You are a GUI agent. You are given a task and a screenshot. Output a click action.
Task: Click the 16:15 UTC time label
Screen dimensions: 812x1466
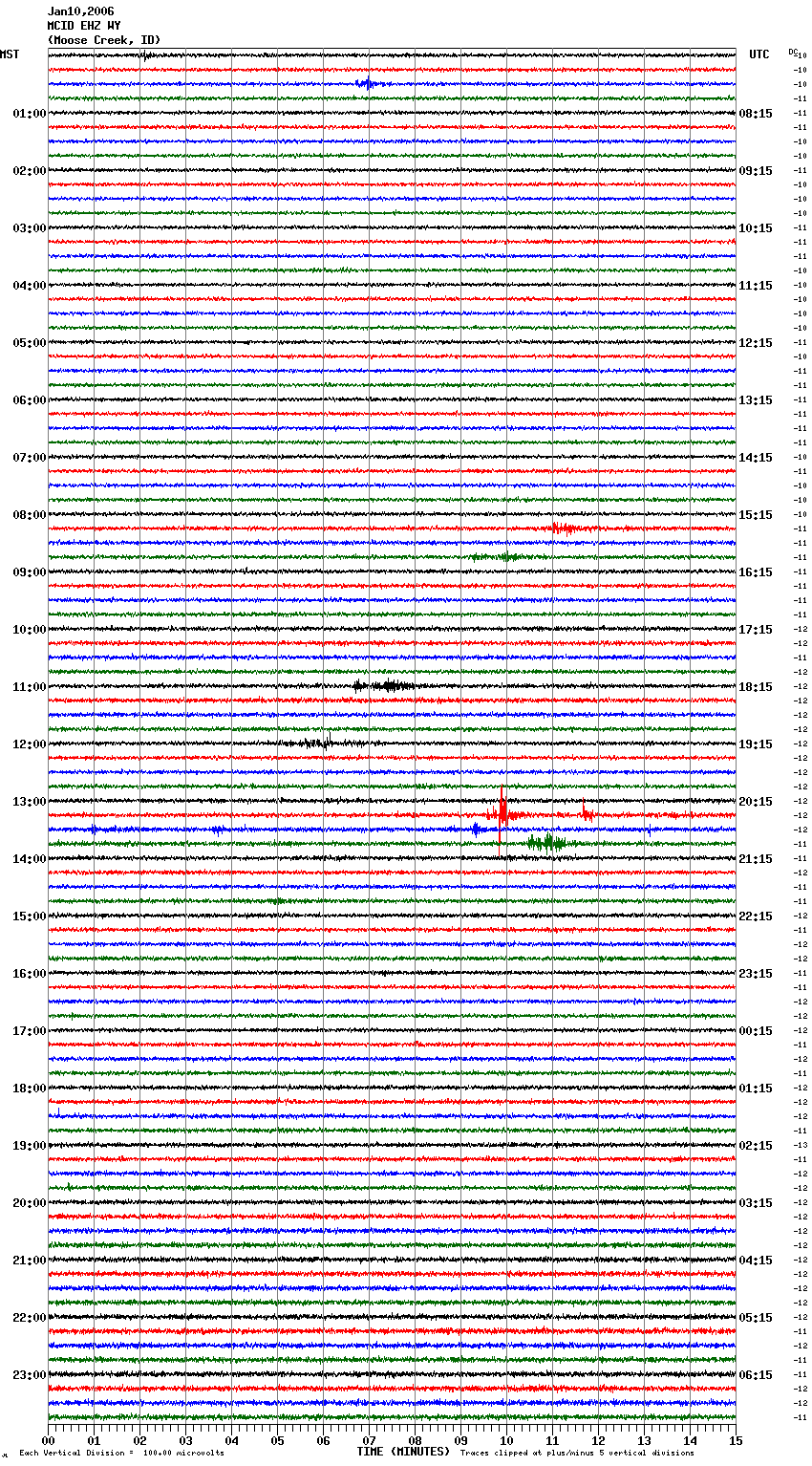[x=756, y=572]
